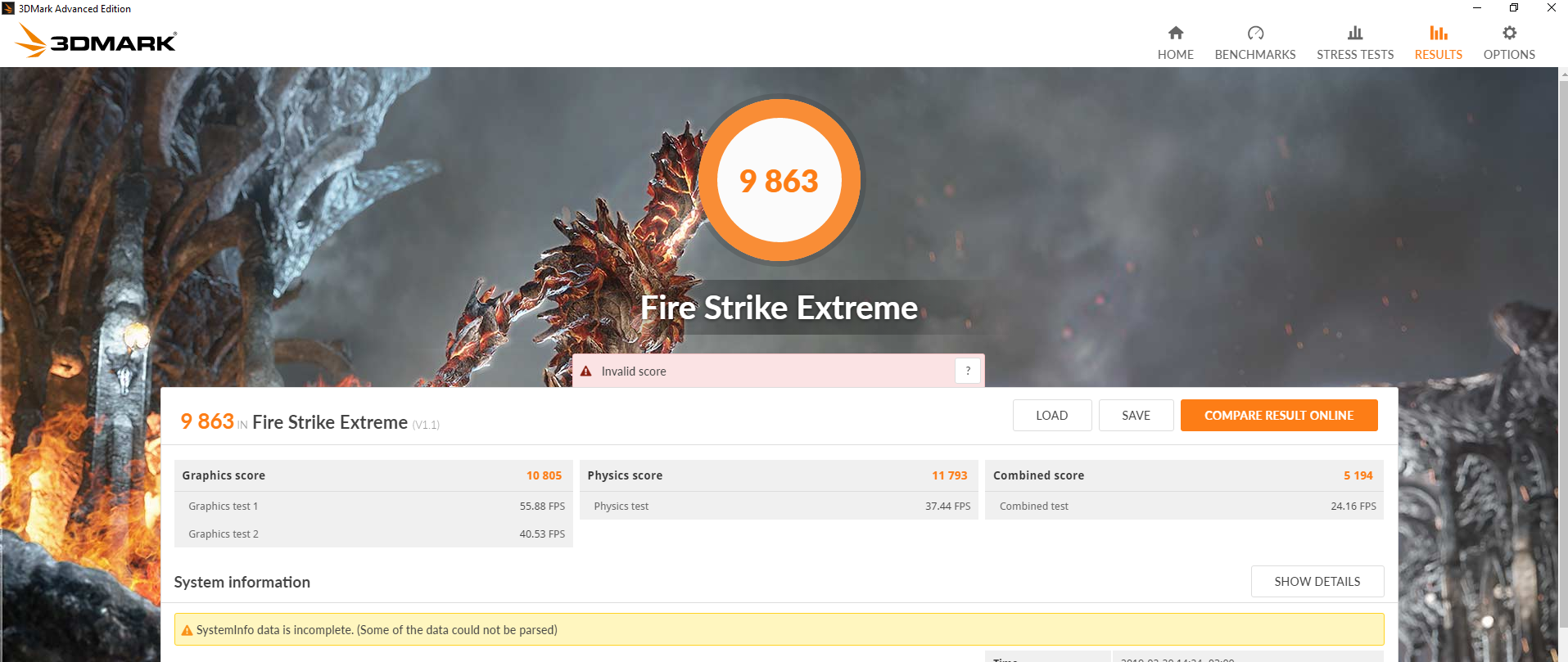
Task: Click the 3DMark title bar app icon
Action: pos(8,8)
